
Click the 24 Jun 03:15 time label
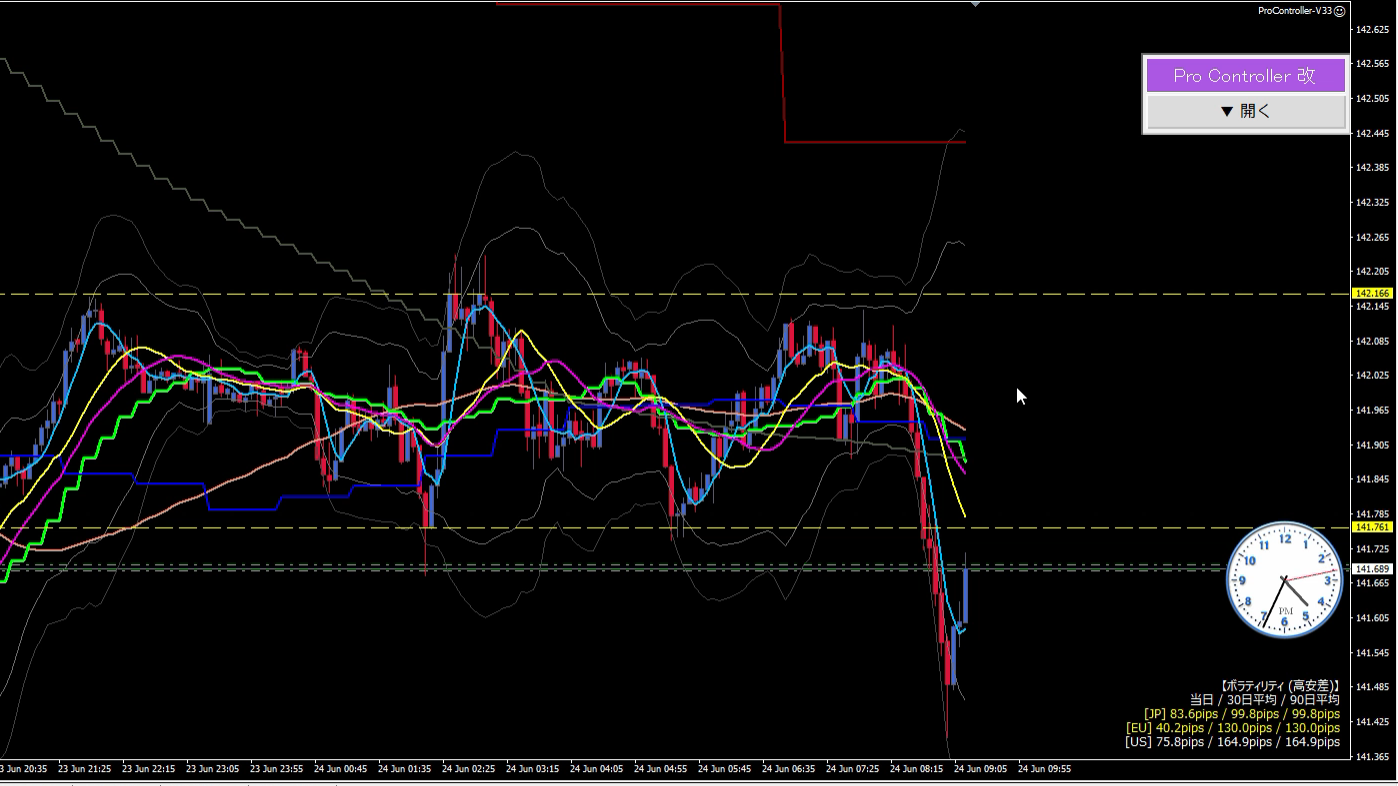[x=533, y=769]
